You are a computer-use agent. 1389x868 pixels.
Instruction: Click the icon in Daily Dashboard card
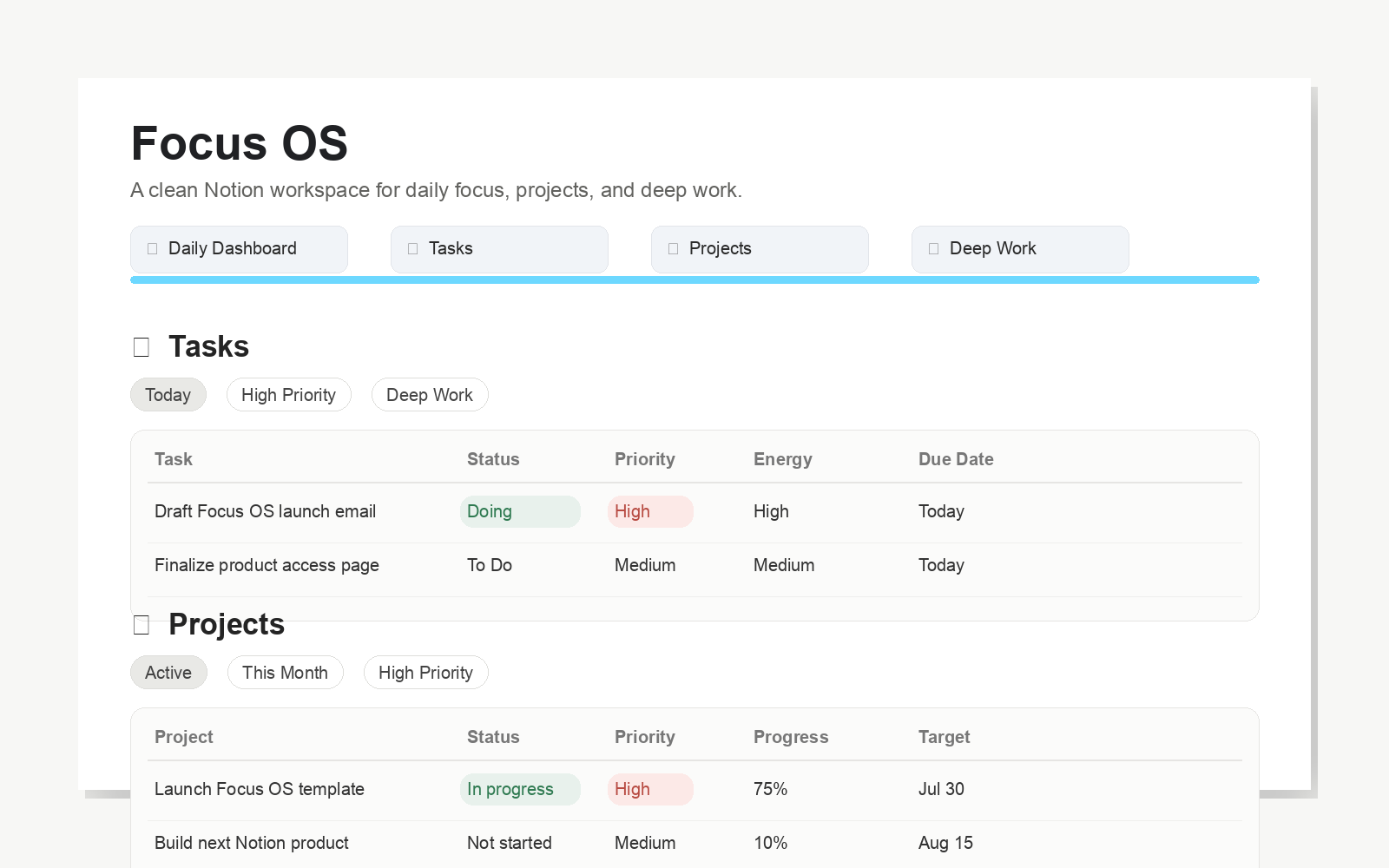[x=153, y=249]
